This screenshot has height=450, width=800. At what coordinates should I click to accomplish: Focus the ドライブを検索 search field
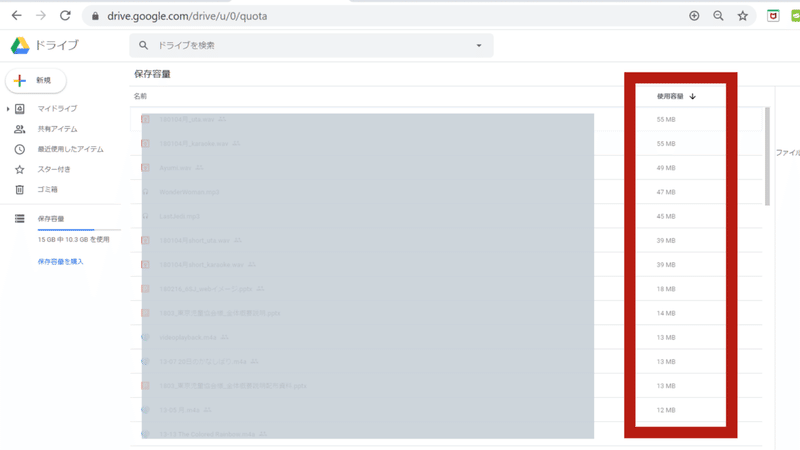point(311,45)
